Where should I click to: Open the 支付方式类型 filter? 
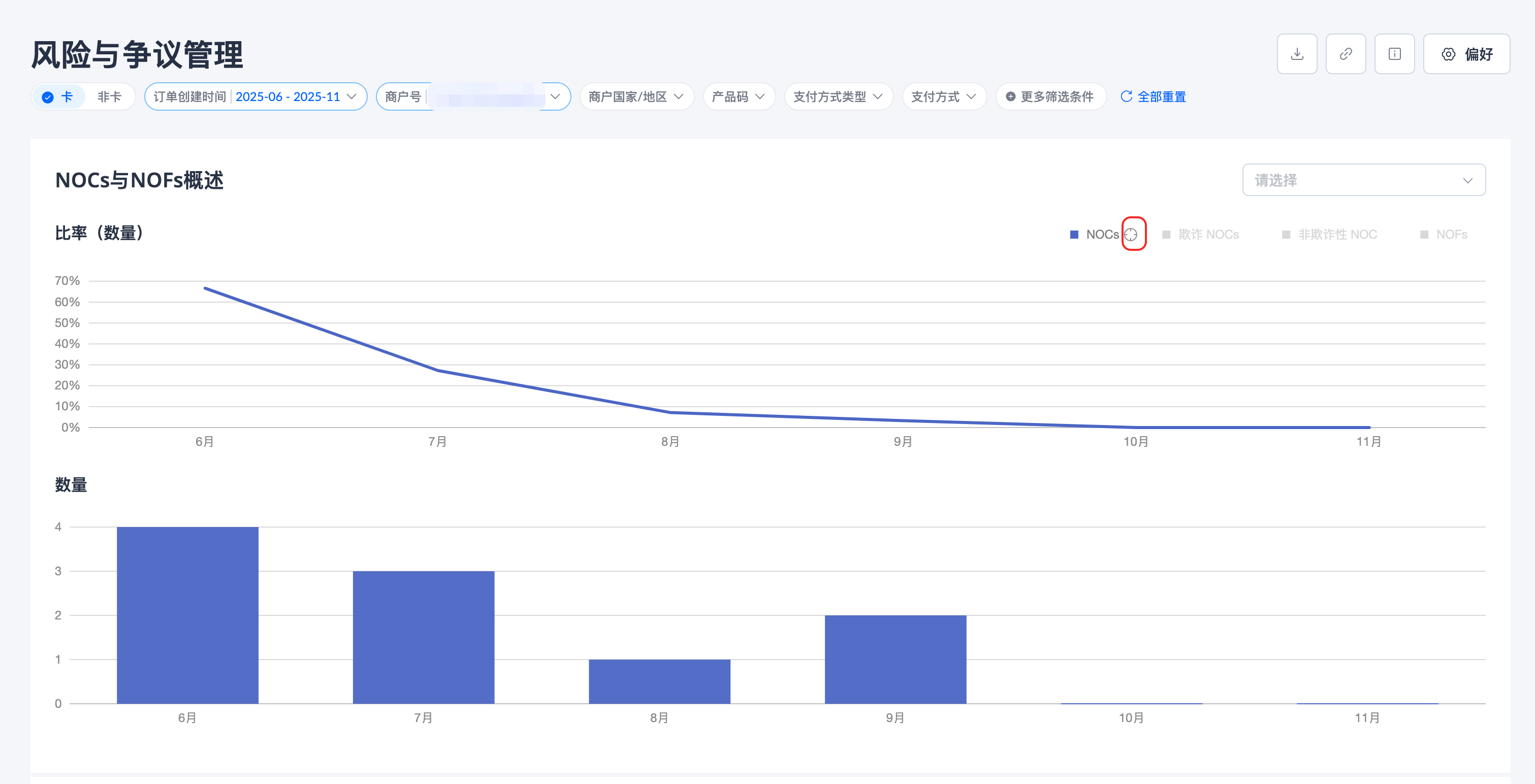click(838, 96)
